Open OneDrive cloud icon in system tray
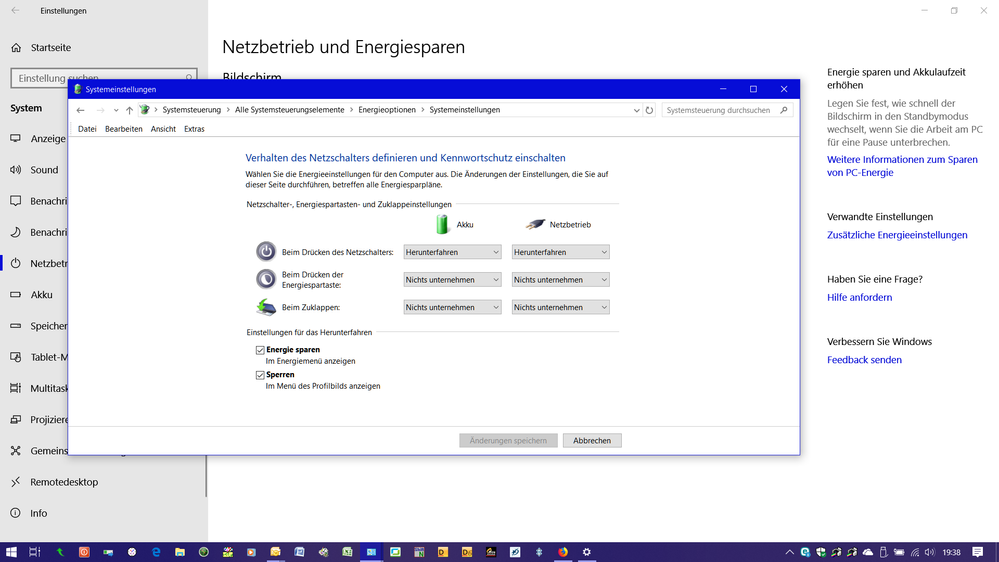The width and height of the screenshot is (999, 562). (868, 552)
